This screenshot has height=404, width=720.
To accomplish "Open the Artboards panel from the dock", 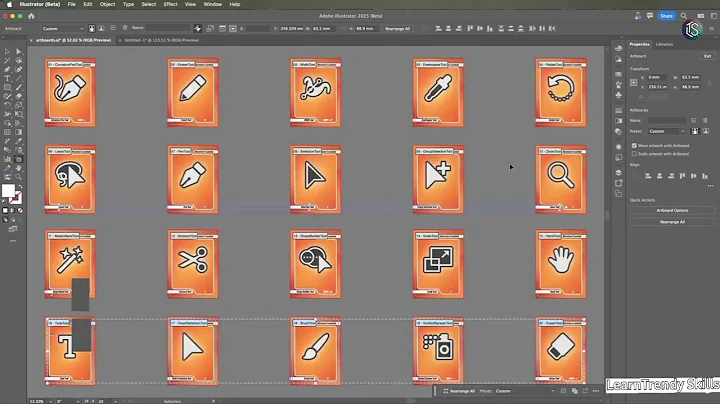I will click(x=619, y=194).
